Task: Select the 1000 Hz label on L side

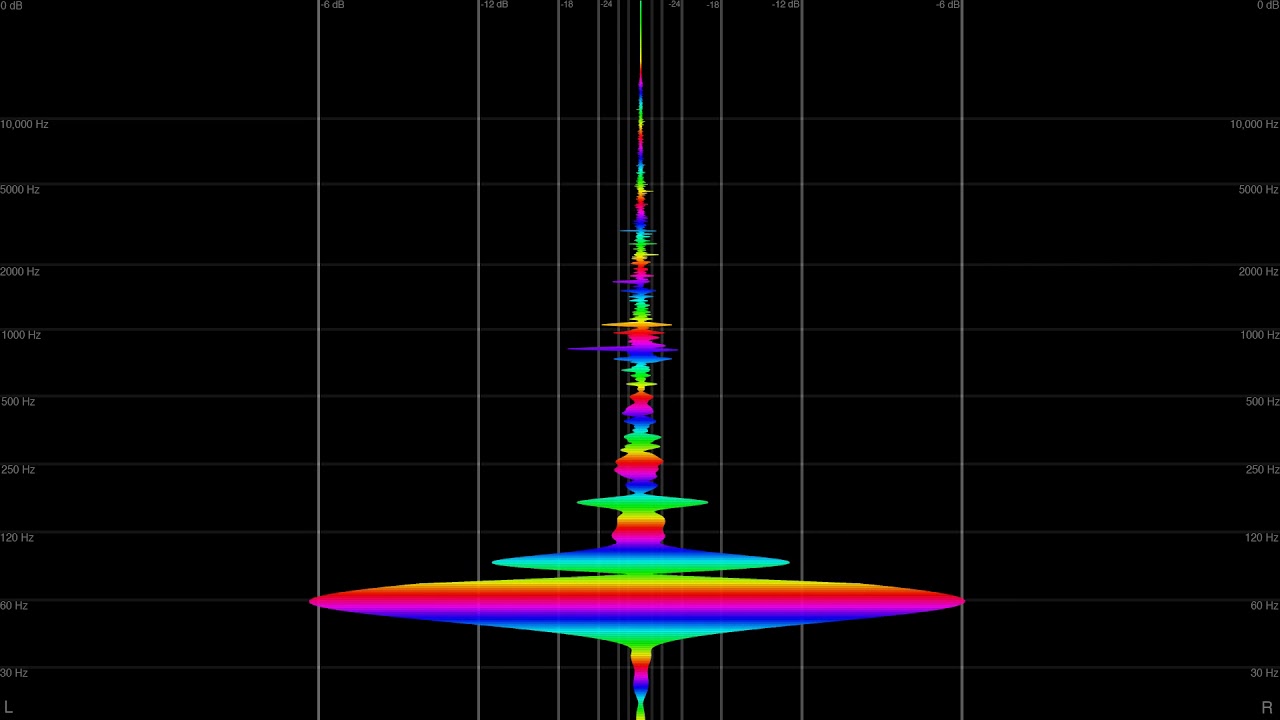Action: (x=20, y=334)
